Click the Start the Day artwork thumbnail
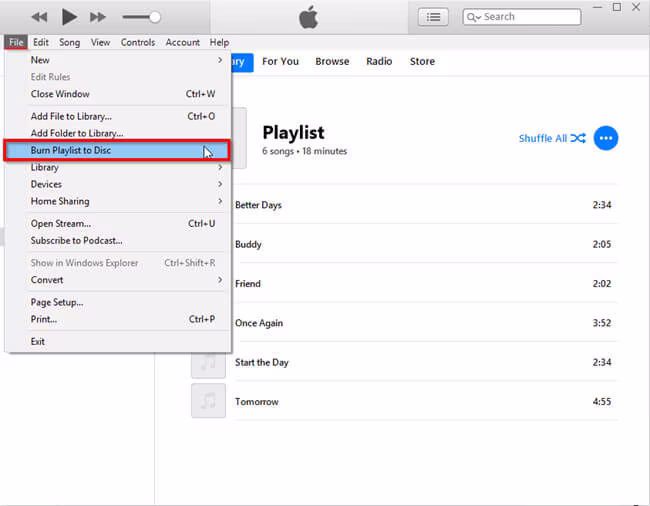The height and width of the screenshot is (506, 650). 208,366
